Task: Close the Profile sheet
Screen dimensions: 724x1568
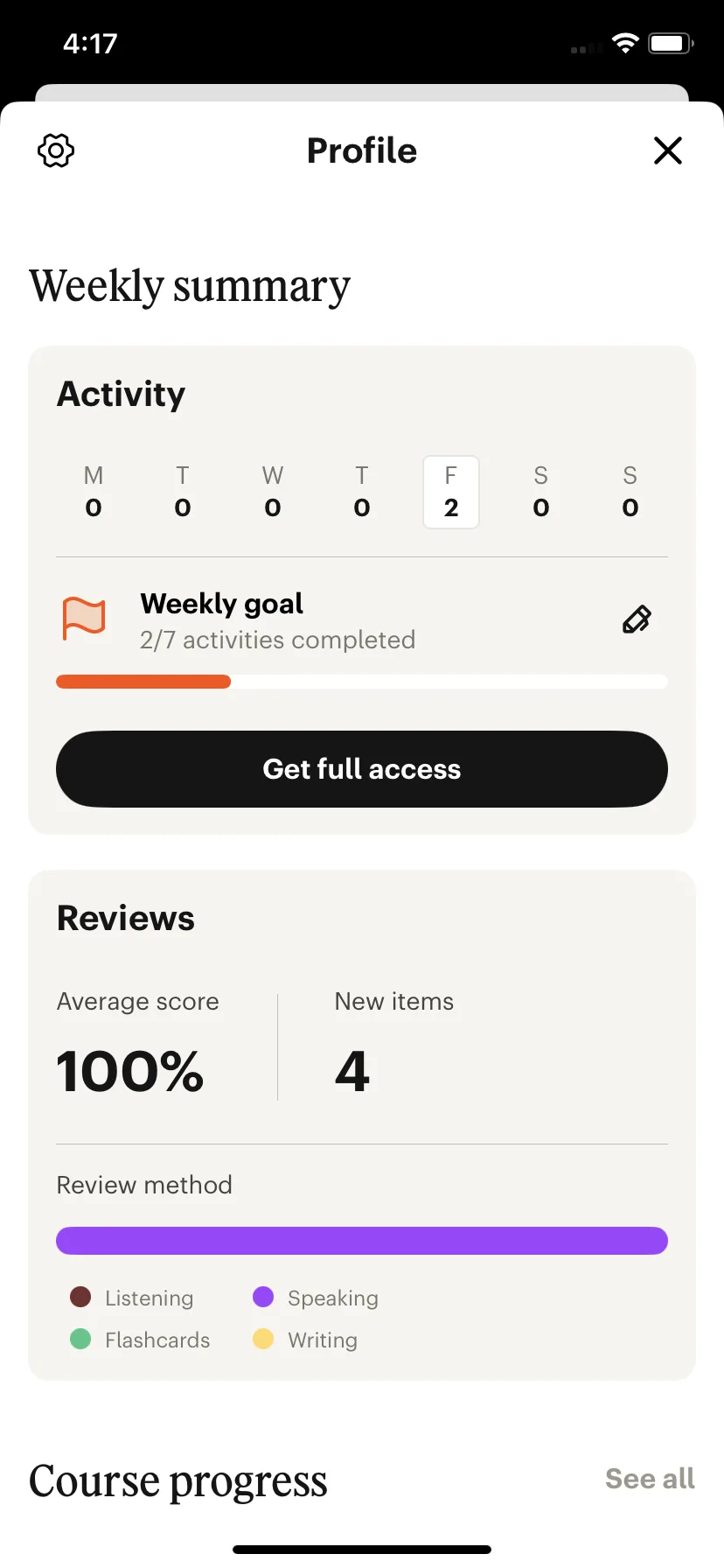Action: (x=668, y=150)
